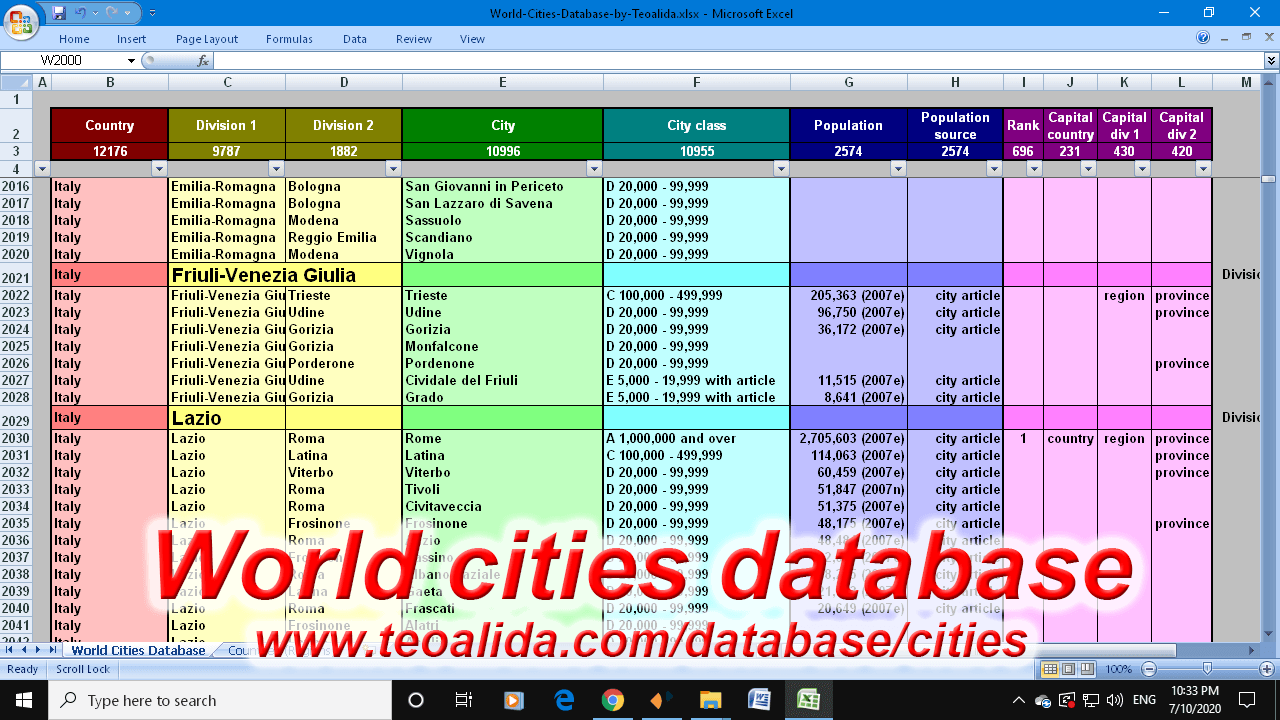
Task: Switch to Page Layout view in status bar
Action: pos(1068,669)
